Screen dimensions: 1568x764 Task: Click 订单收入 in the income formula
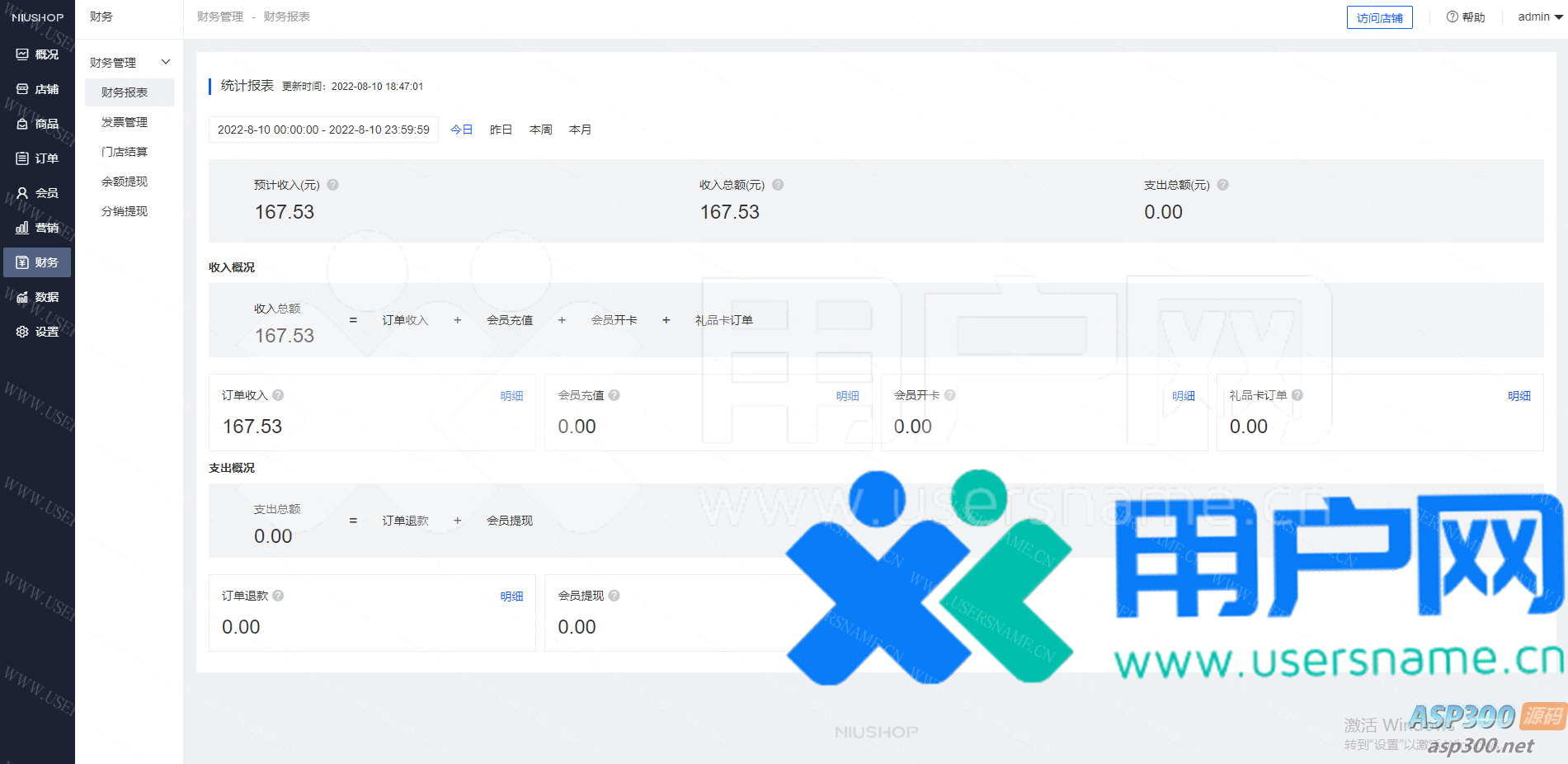tap(405, 320)
